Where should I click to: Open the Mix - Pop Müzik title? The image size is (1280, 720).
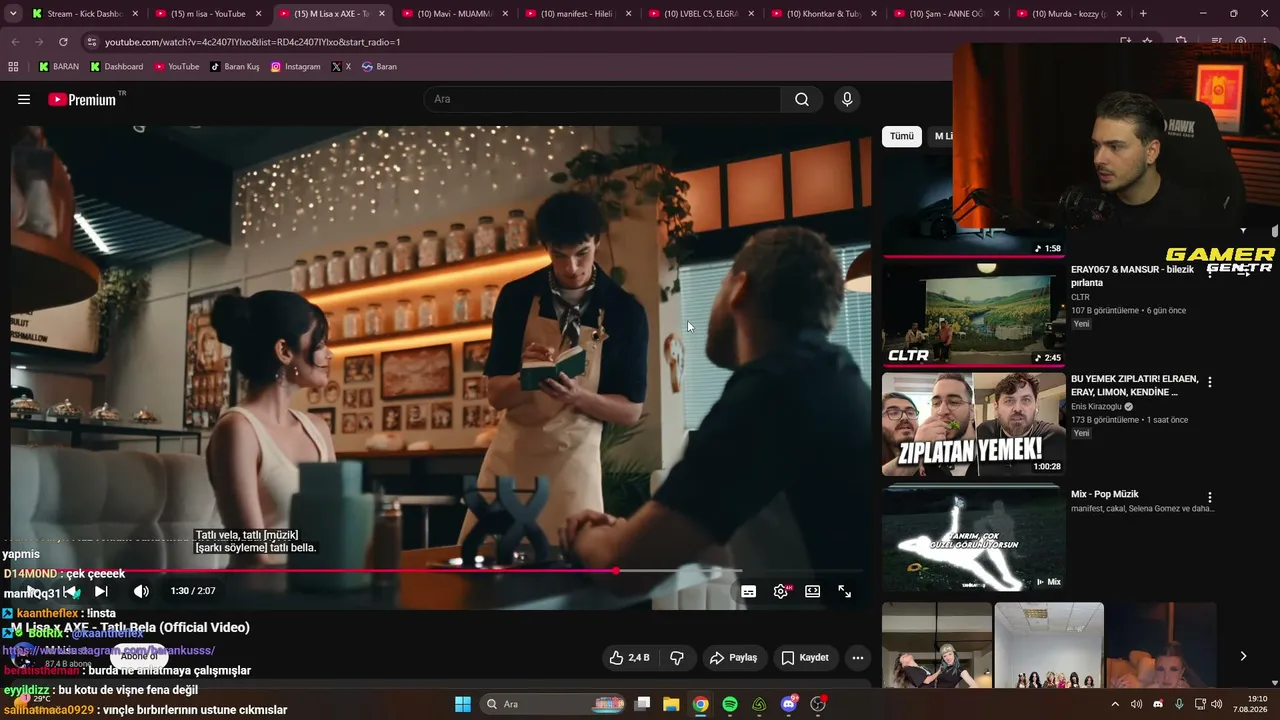1105,494
